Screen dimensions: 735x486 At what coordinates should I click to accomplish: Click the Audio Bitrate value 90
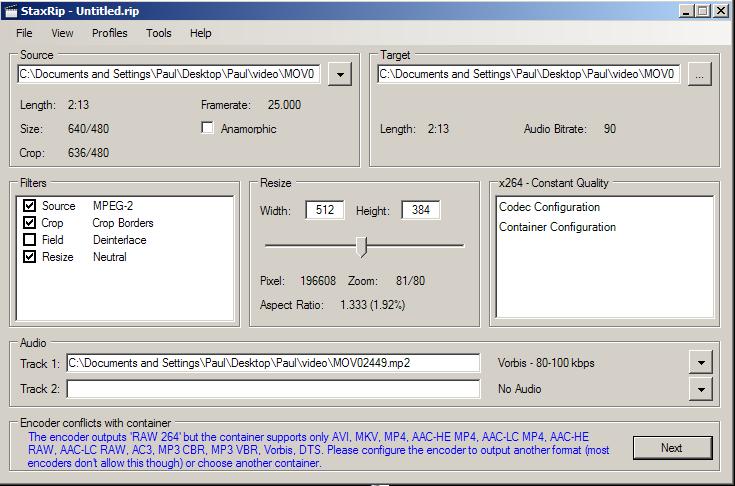click(x=609, y=129)
